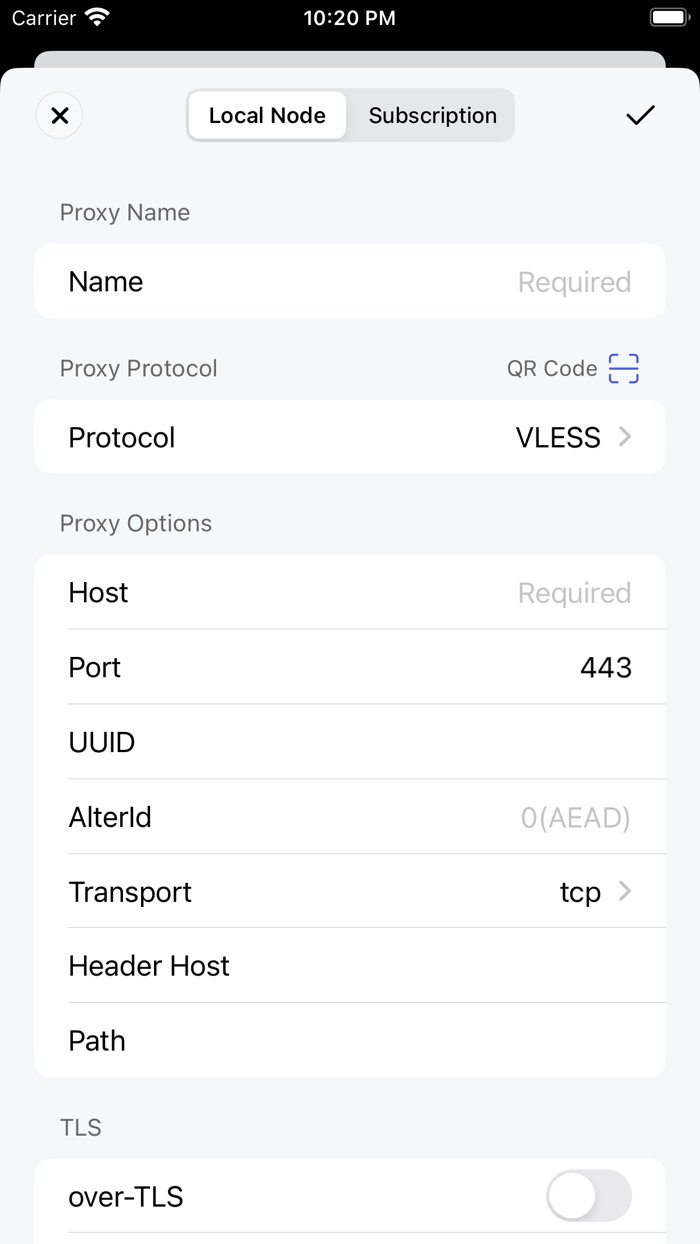Tap the QR Code label link
This screenshot has height=1244, width=700.
coord(551,368)
